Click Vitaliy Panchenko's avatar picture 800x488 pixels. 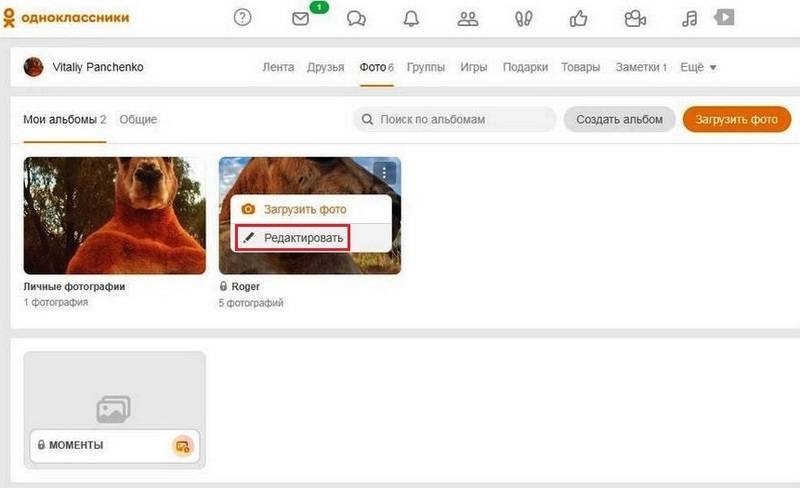pos(33,67)
